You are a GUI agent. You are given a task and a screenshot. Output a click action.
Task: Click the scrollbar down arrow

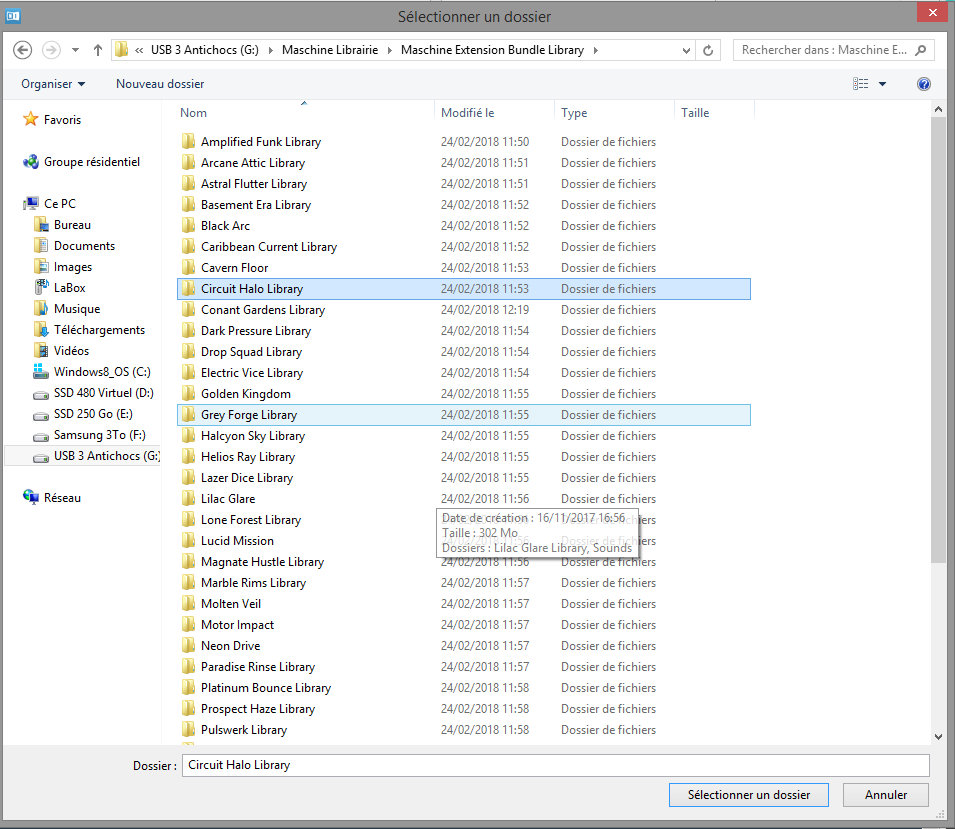938,736
